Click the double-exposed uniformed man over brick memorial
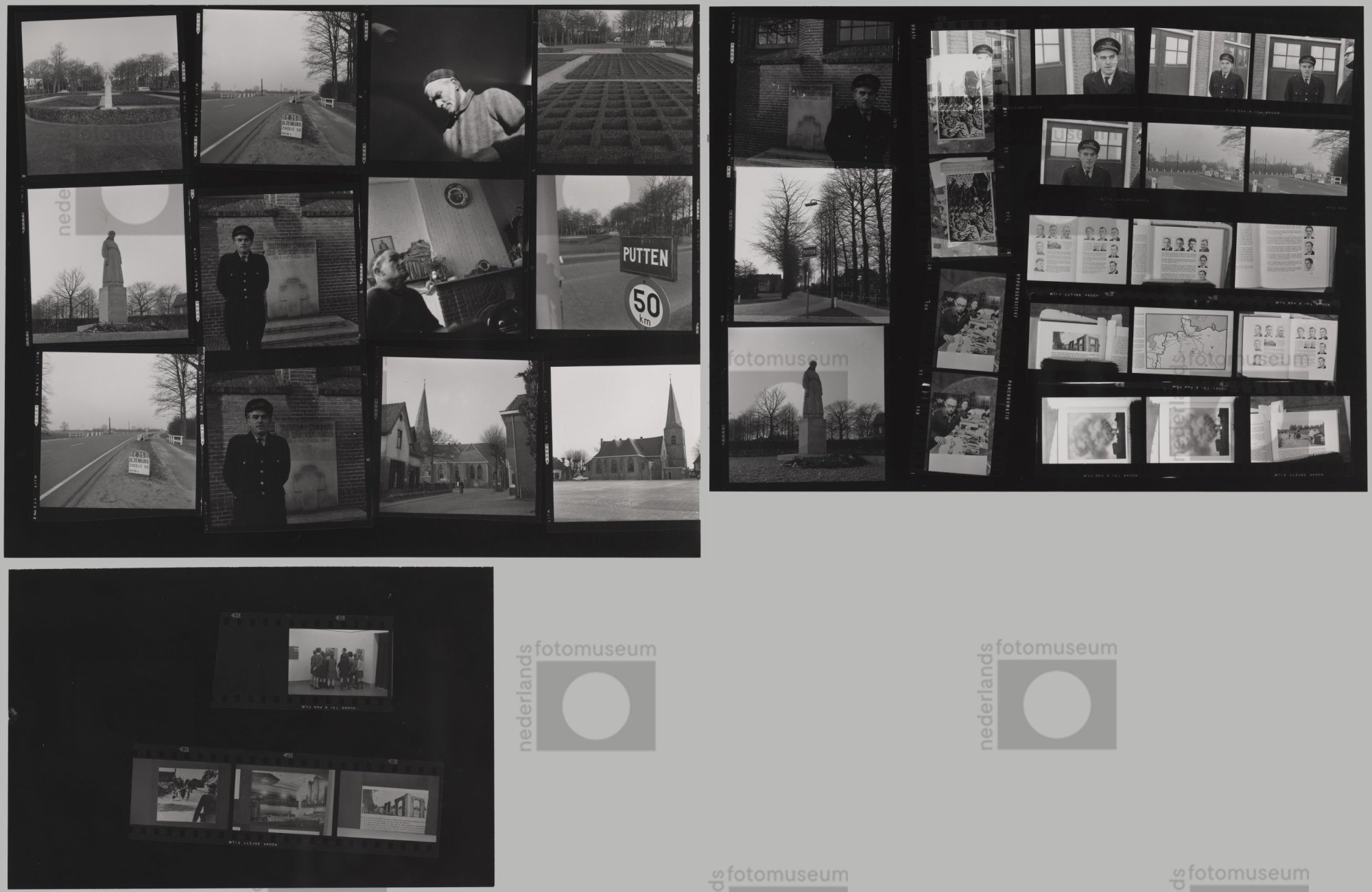 (x=814, y=93)
